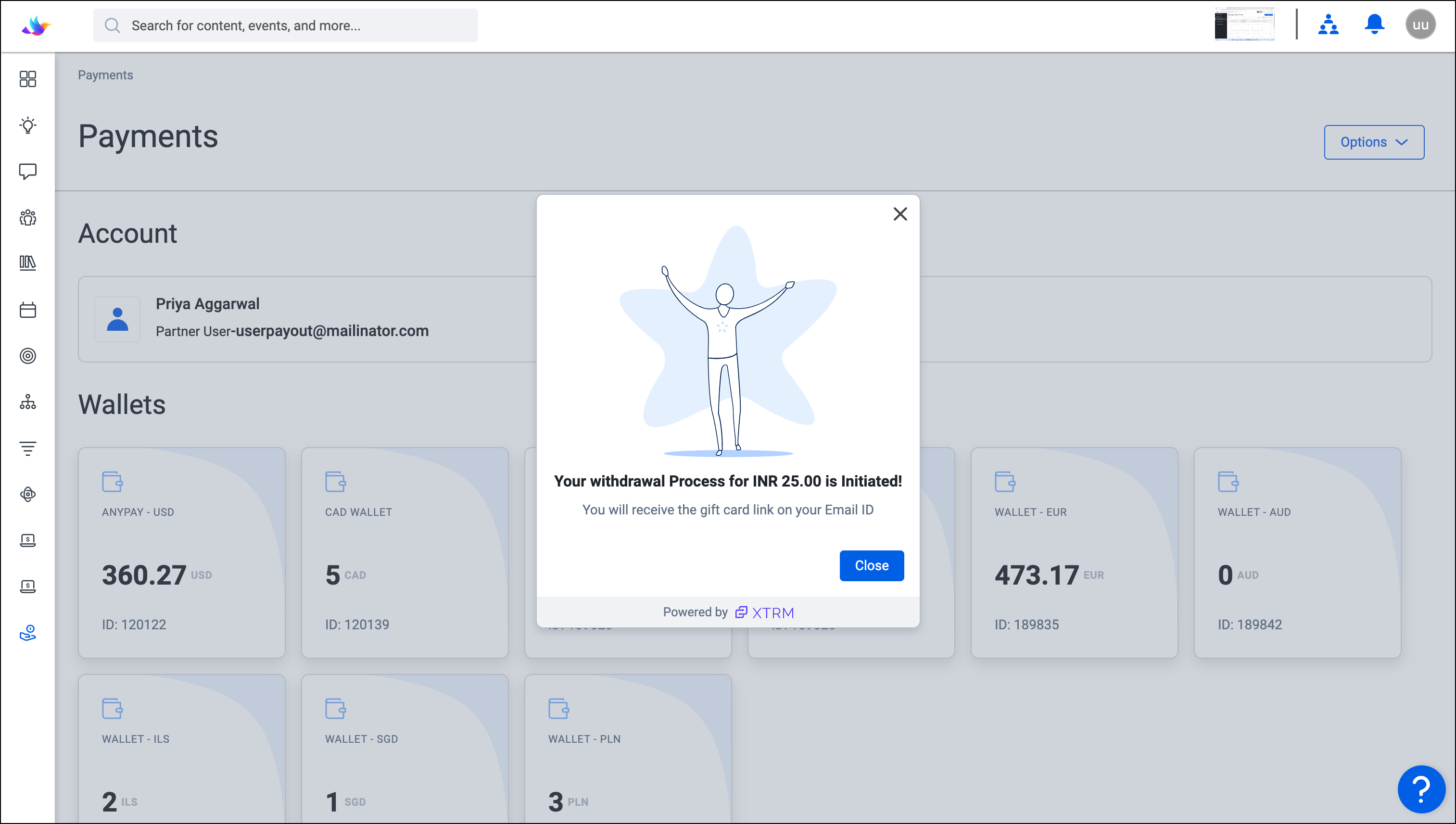Image resolution: width=1456 pixels, height=824 pixels.
Task: Click the team hierarchy icon in top bar
Action: coord(1328,25)
